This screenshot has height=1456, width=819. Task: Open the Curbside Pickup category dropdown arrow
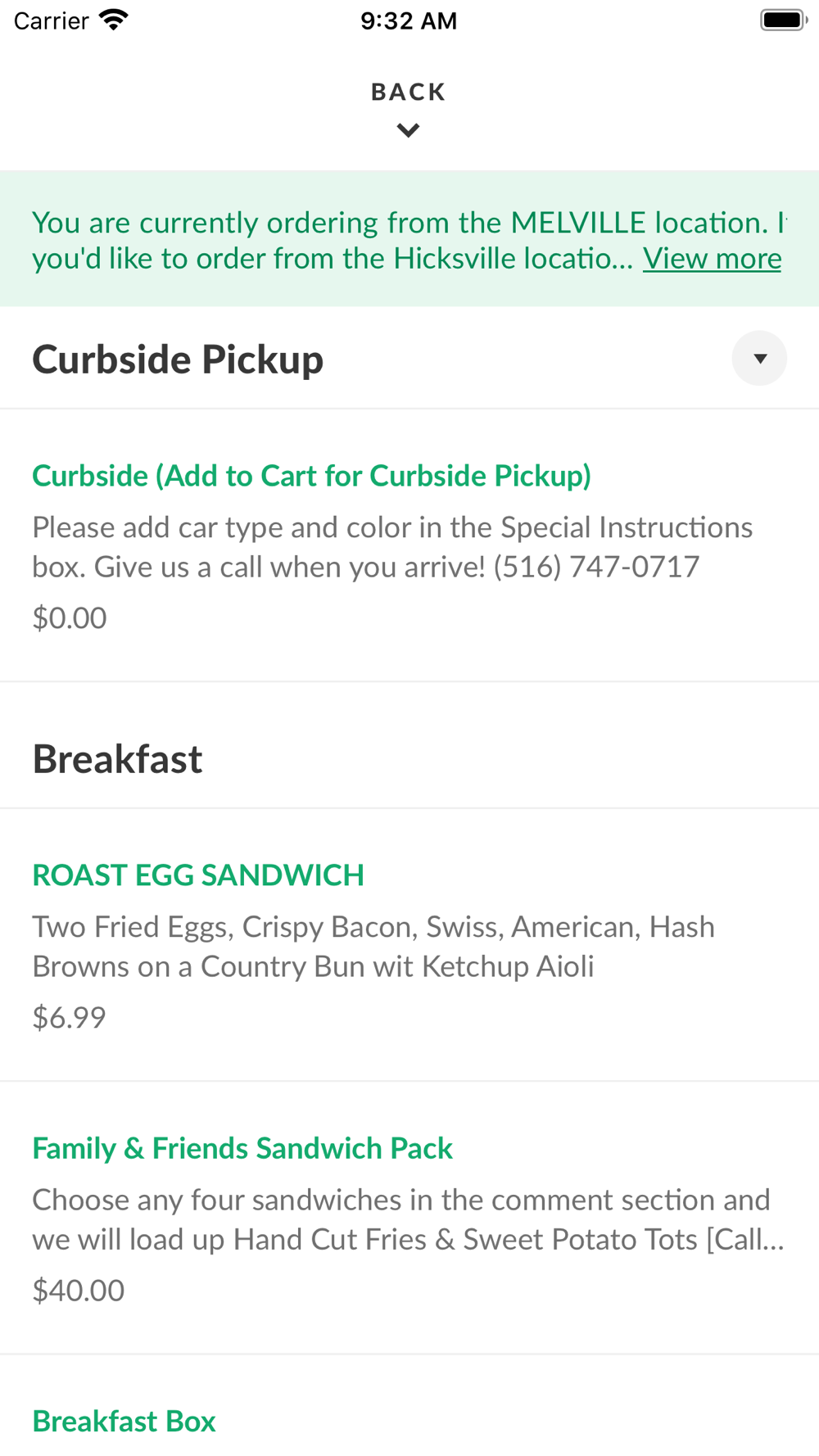(x=759, y=359)
